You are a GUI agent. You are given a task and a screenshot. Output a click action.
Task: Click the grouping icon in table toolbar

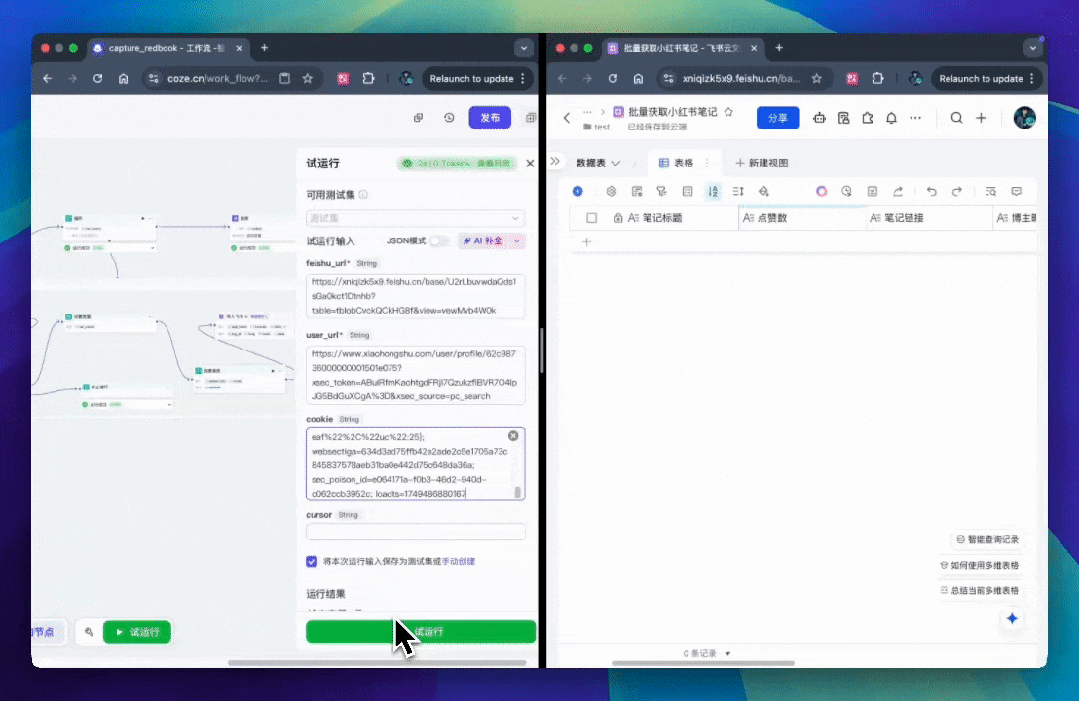687,191
